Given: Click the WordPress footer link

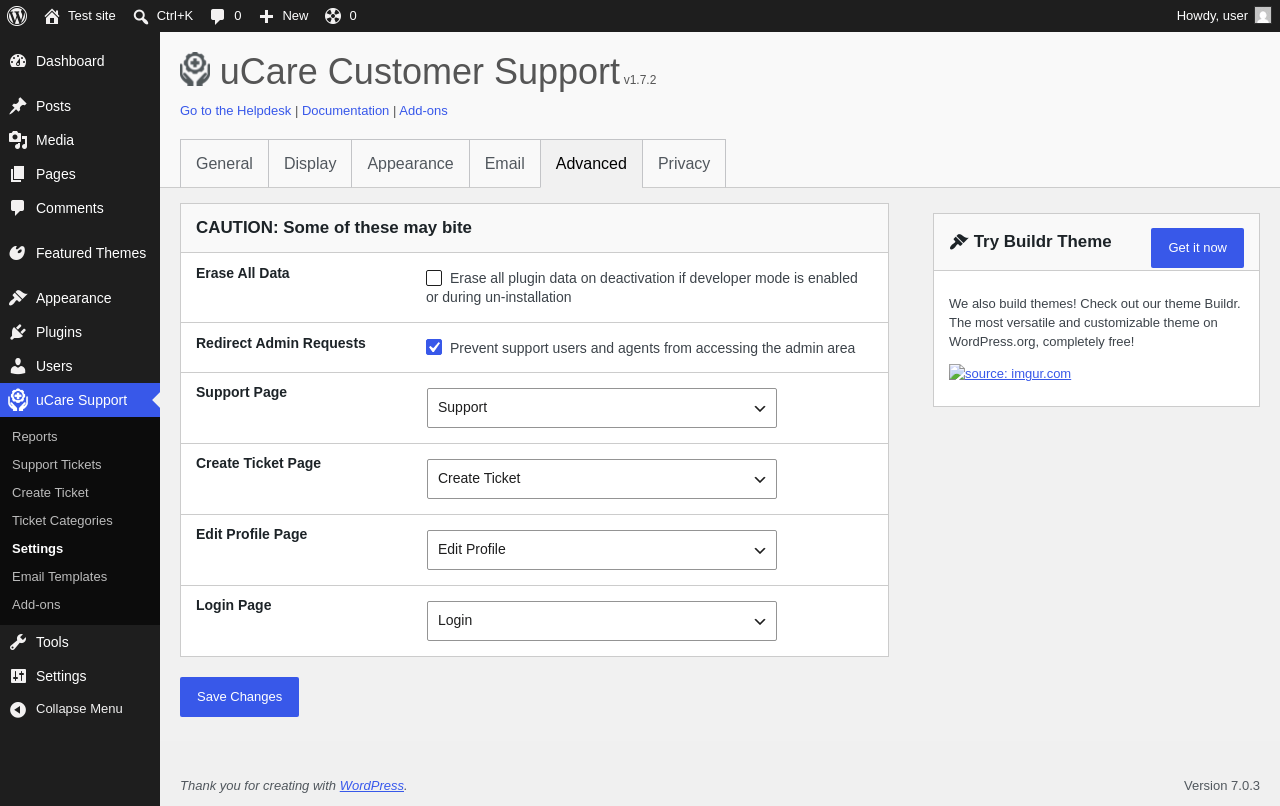Looking at the screenshot, I should 372,786.
